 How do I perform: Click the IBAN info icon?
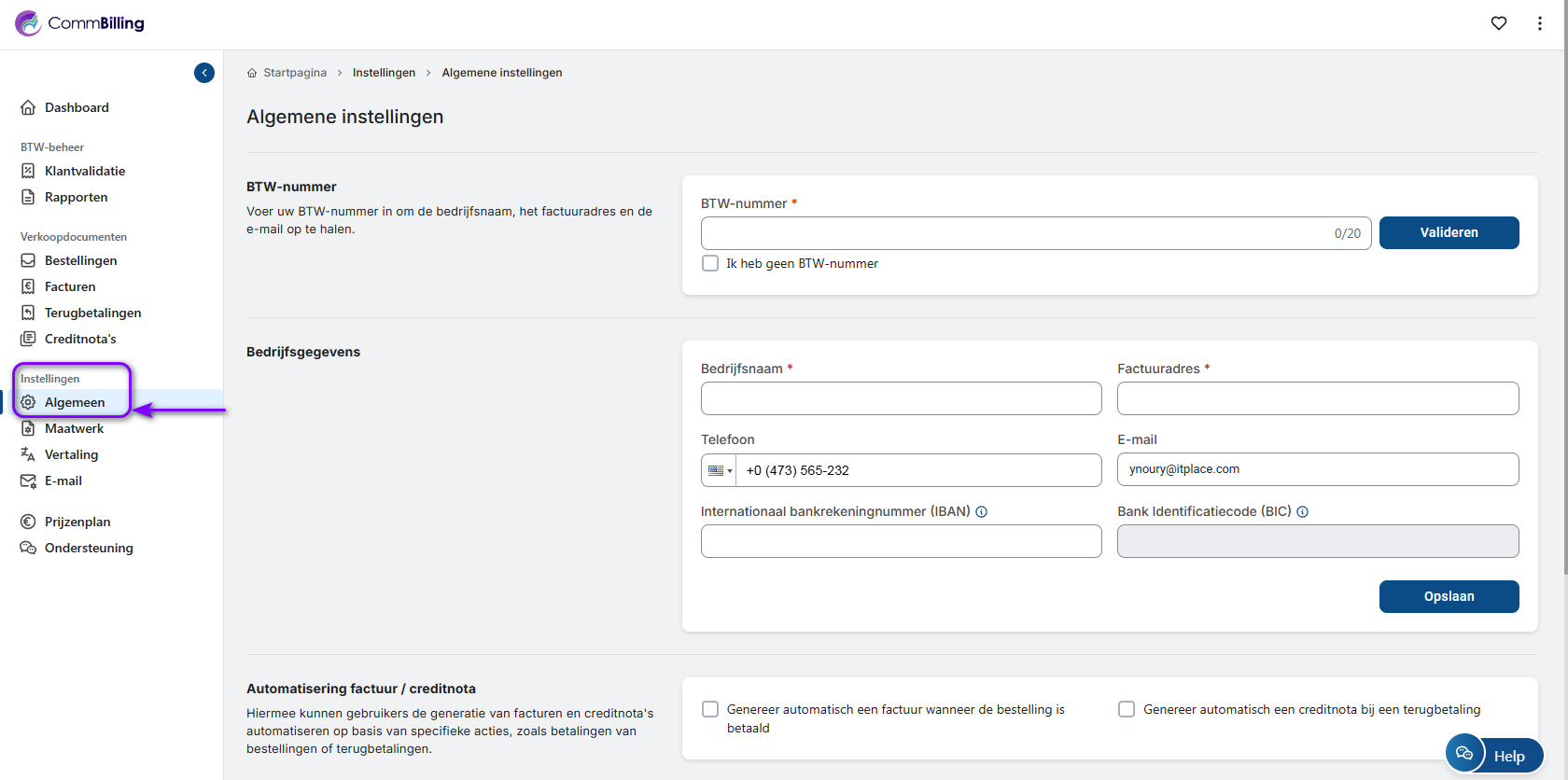[x=981, y=511]
